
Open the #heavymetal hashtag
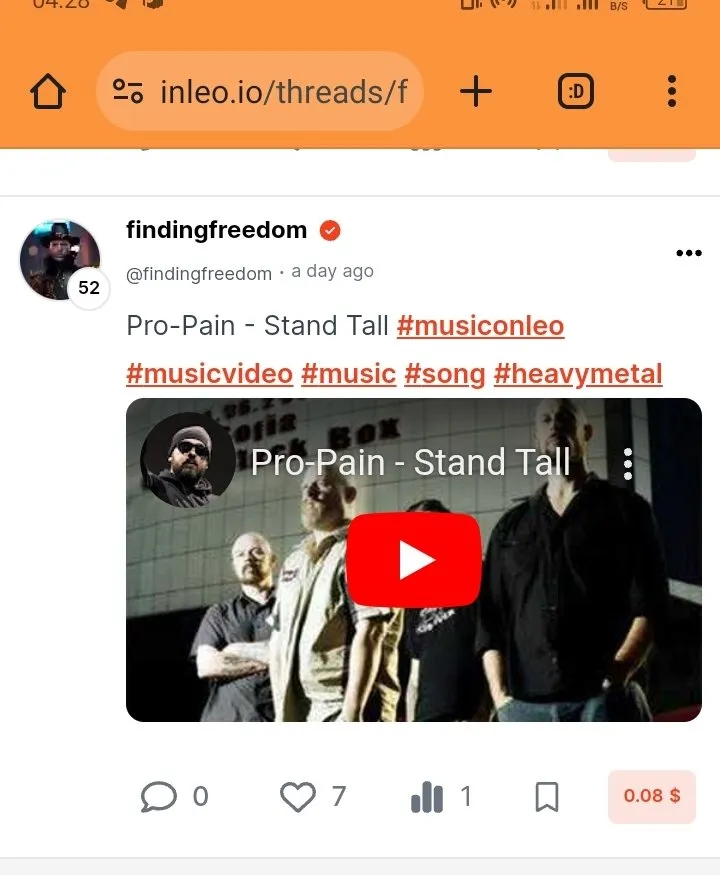[x=578, y=374]
